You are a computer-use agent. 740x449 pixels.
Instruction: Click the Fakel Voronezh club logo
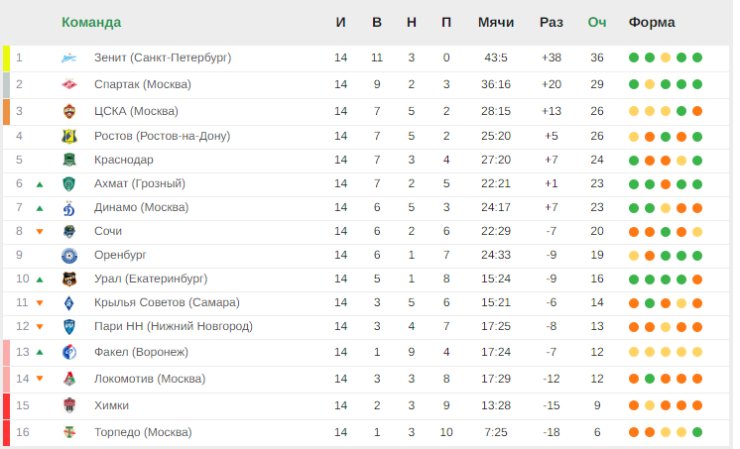click(x=69, y=352)
